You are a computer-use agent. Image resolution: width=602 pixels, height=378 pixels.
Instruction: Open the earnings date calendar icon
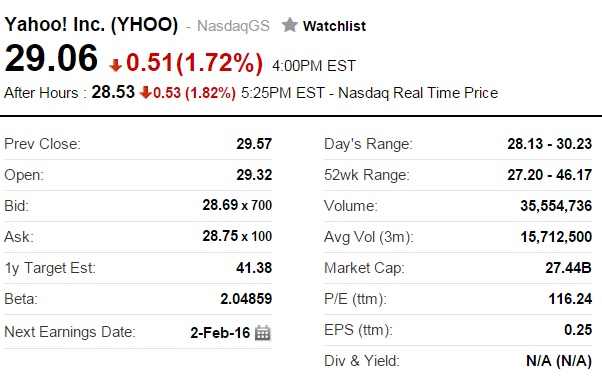coord(263,333)
